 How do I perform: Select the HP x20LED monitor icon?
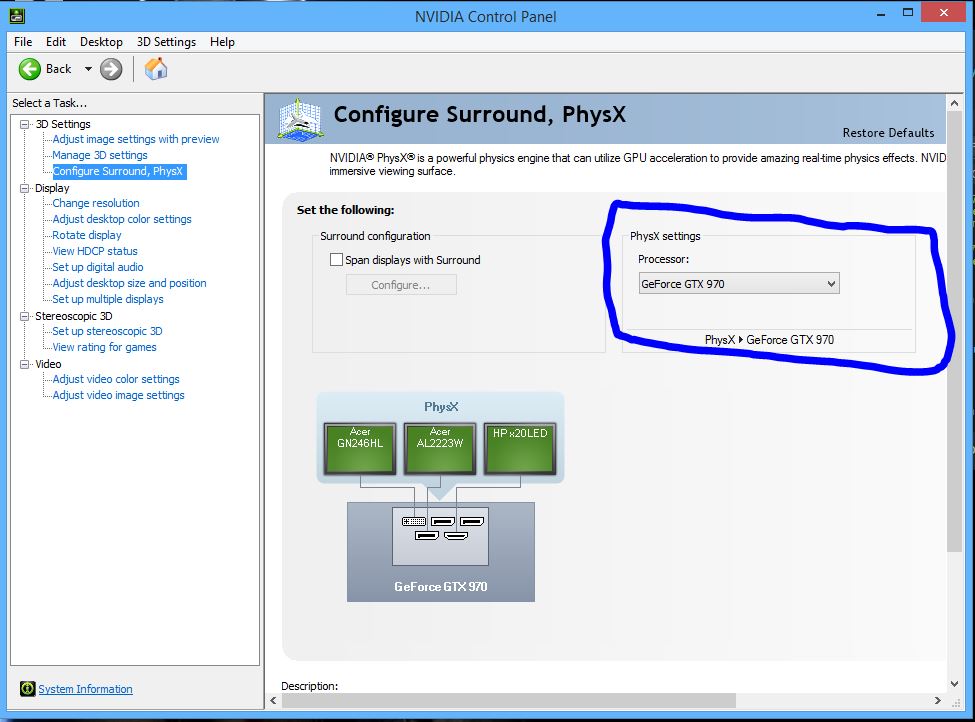[x=520, y=448]
